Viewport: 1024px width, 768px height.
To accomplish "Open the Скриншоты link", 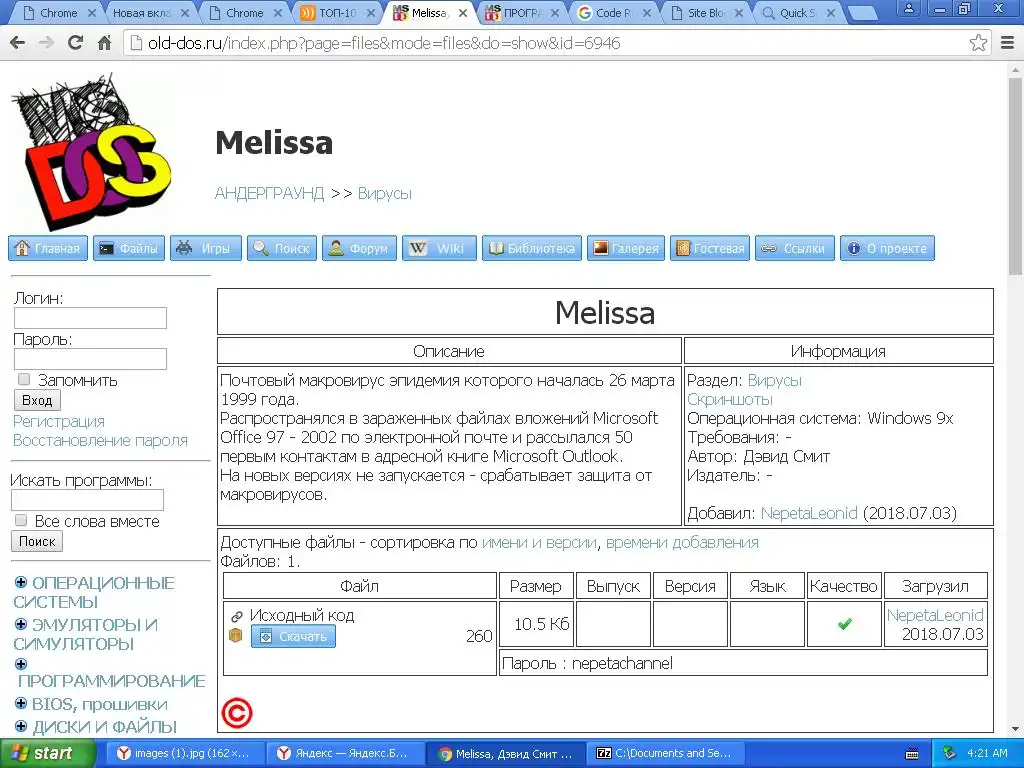I will coord(729,399).
